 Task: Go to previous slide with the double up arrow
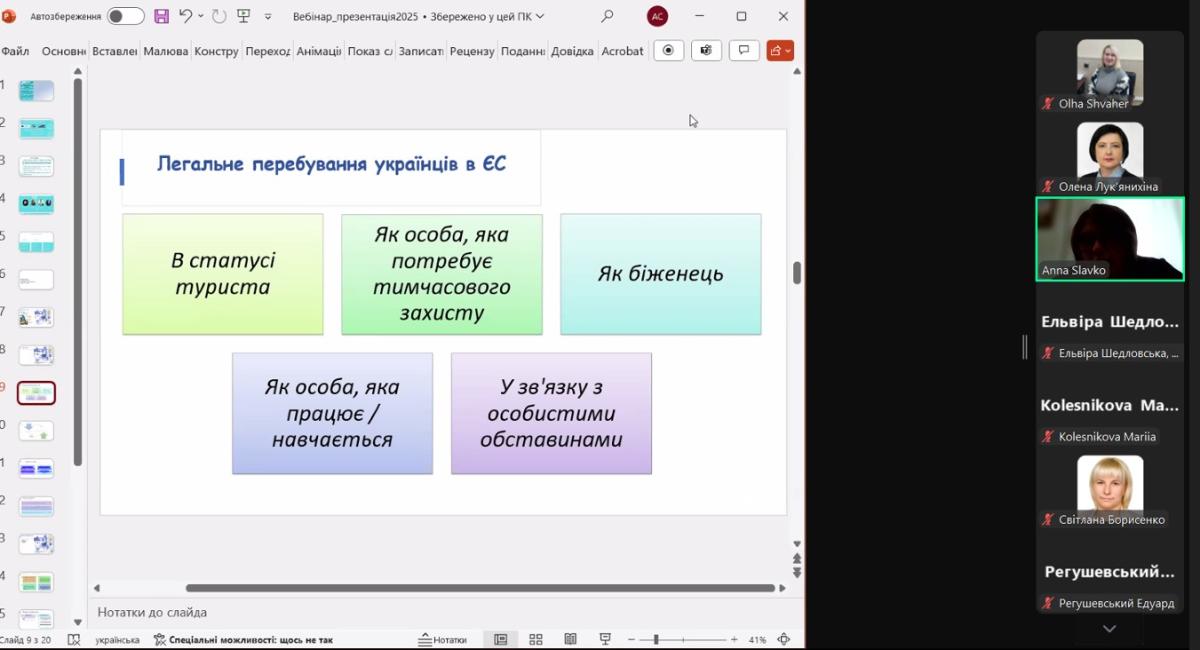click(x=797, y=557)
